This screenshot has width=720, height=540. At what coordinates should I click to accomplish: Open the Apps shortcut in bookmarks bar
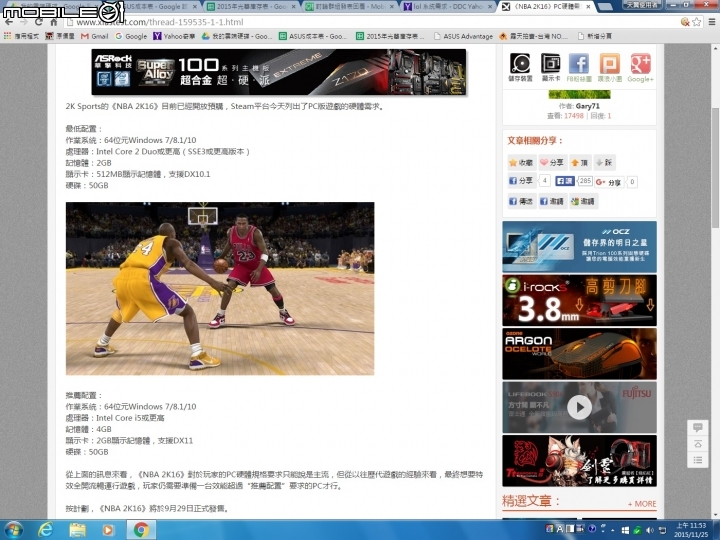[x=21, y=36]
